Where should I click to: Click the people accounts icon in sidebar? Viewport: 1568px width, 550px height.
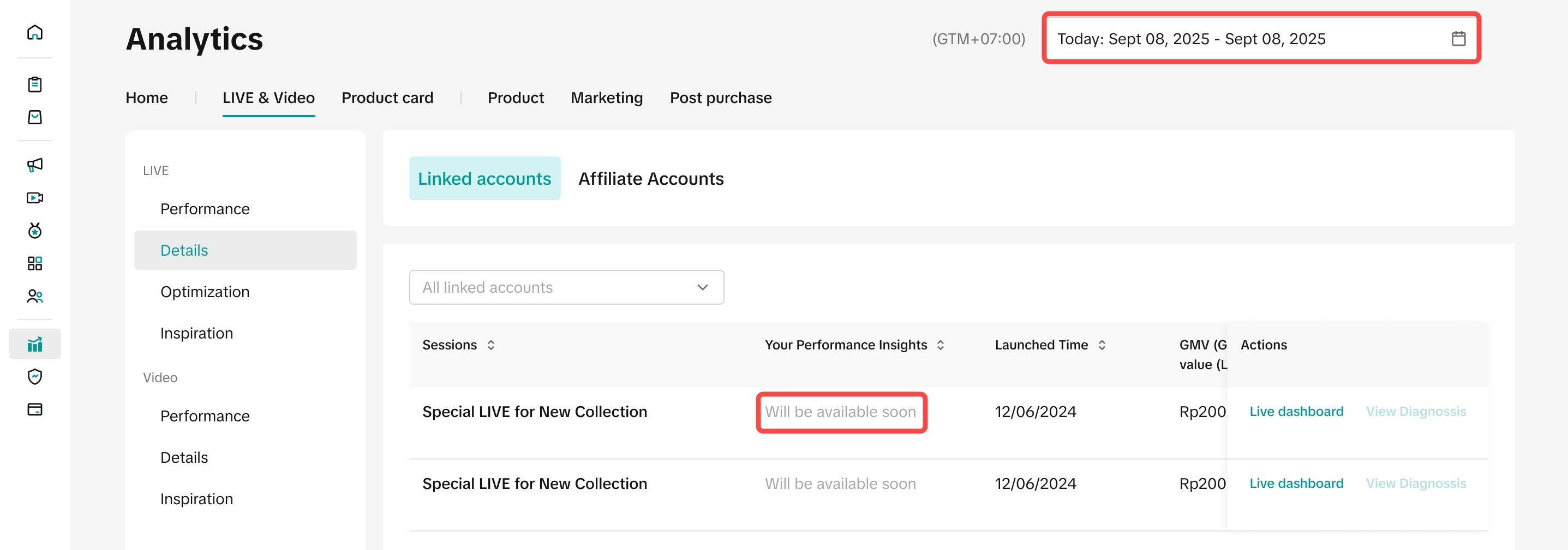pos(35,297)
